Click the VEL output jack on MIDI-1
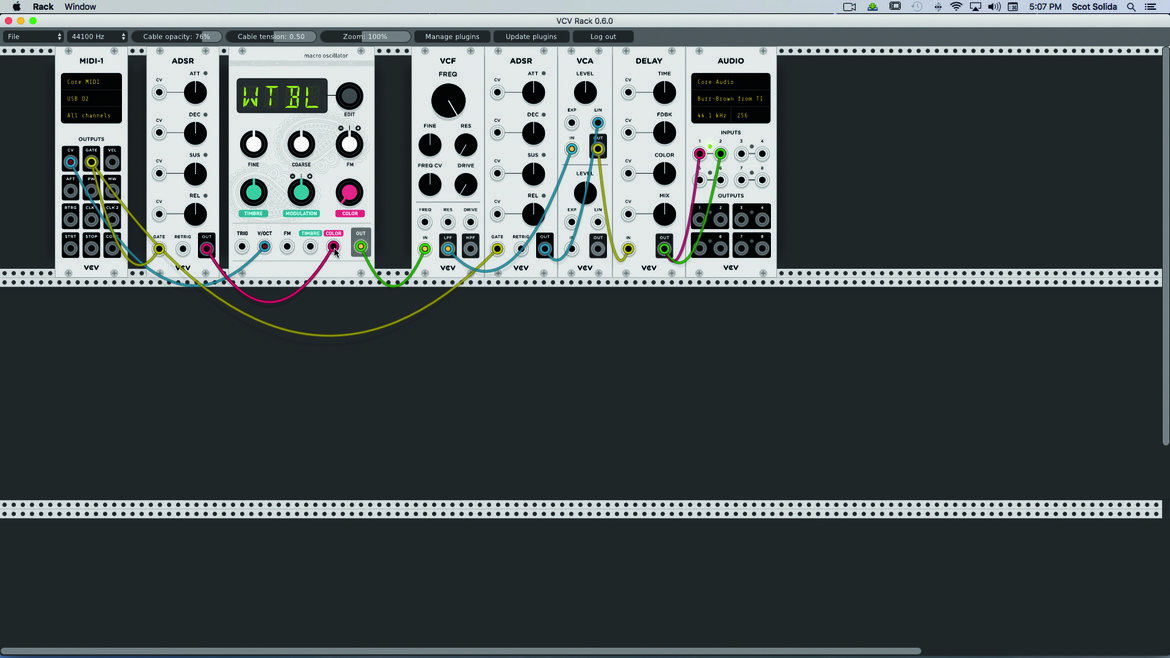 click(x=112, y=162)
